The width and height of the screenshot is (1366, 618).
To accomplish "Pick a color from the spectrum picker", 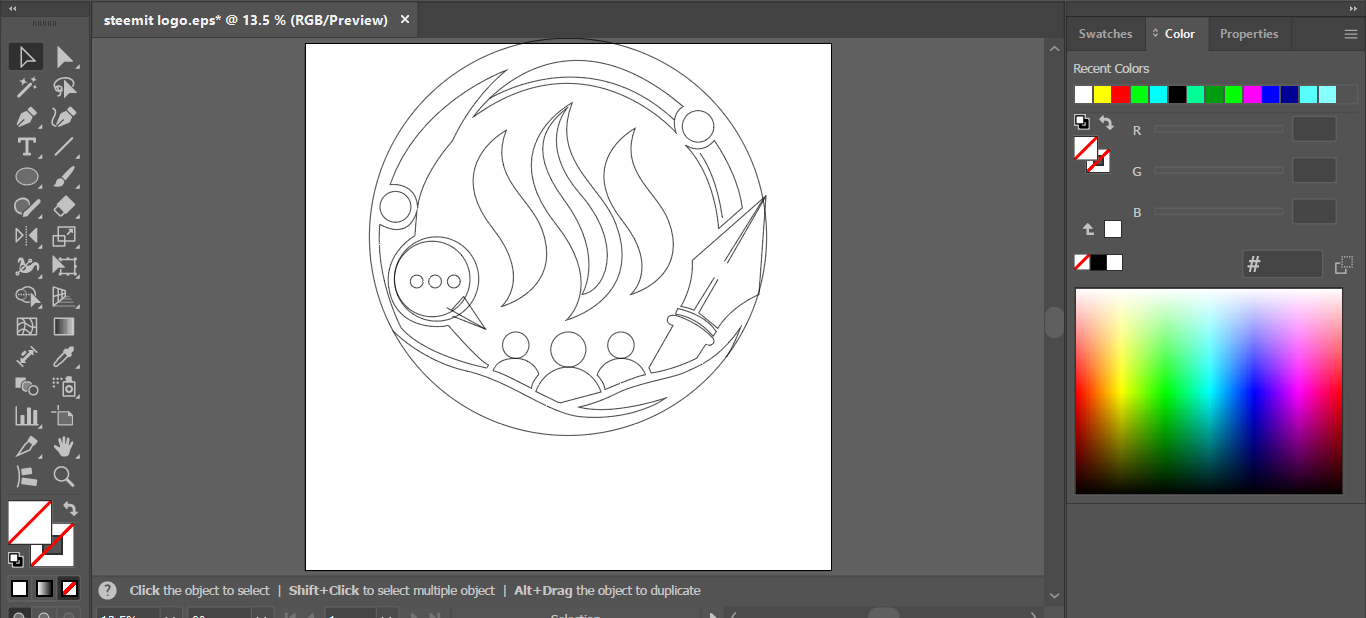I will 1209,391.
